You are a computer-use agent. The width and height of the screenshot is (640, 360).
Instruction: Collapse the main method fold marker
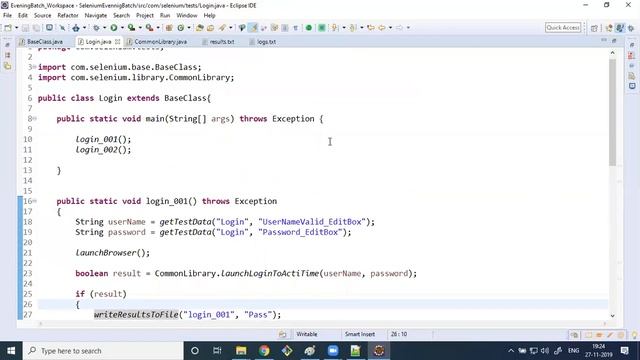click(x=35, y=119)
